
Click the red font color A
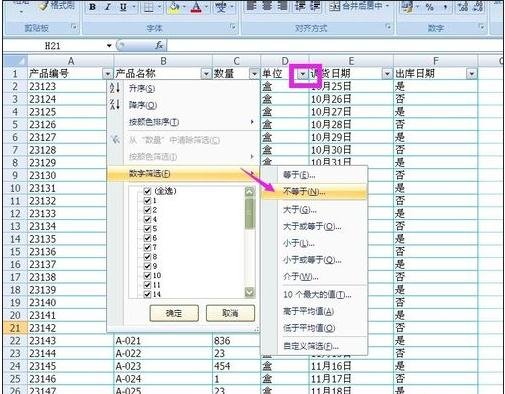[197, 7]
